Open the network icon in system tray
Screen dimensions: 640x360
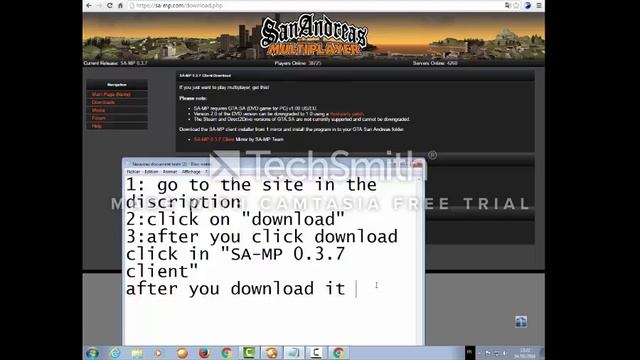tap(497, 353)
